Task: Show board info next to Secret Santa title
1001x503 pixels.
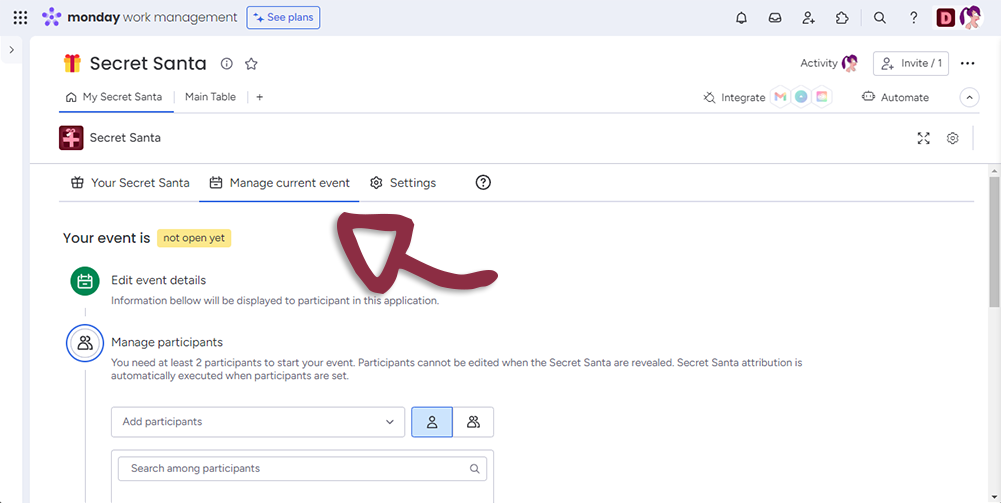Action: (x=227, y=64)
